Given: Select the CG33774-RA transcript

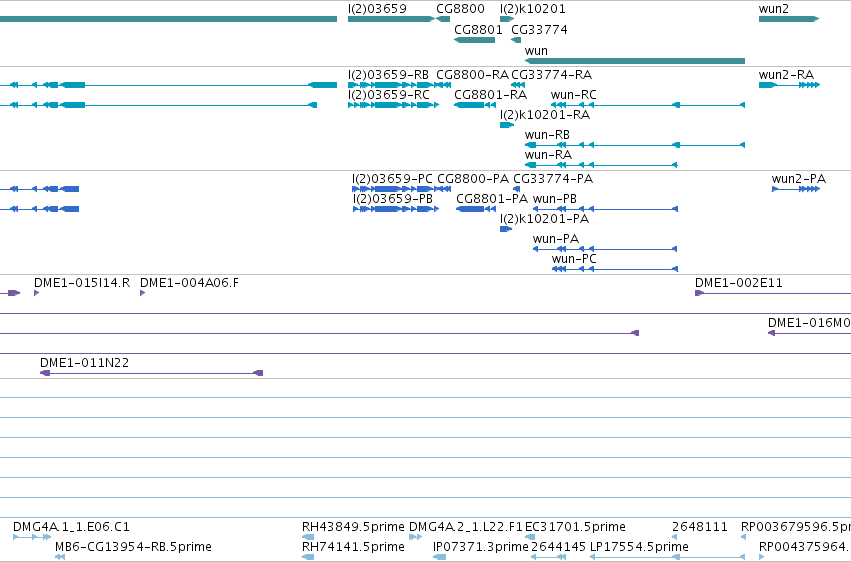Looking at the screenshot, I should (518, 85).
